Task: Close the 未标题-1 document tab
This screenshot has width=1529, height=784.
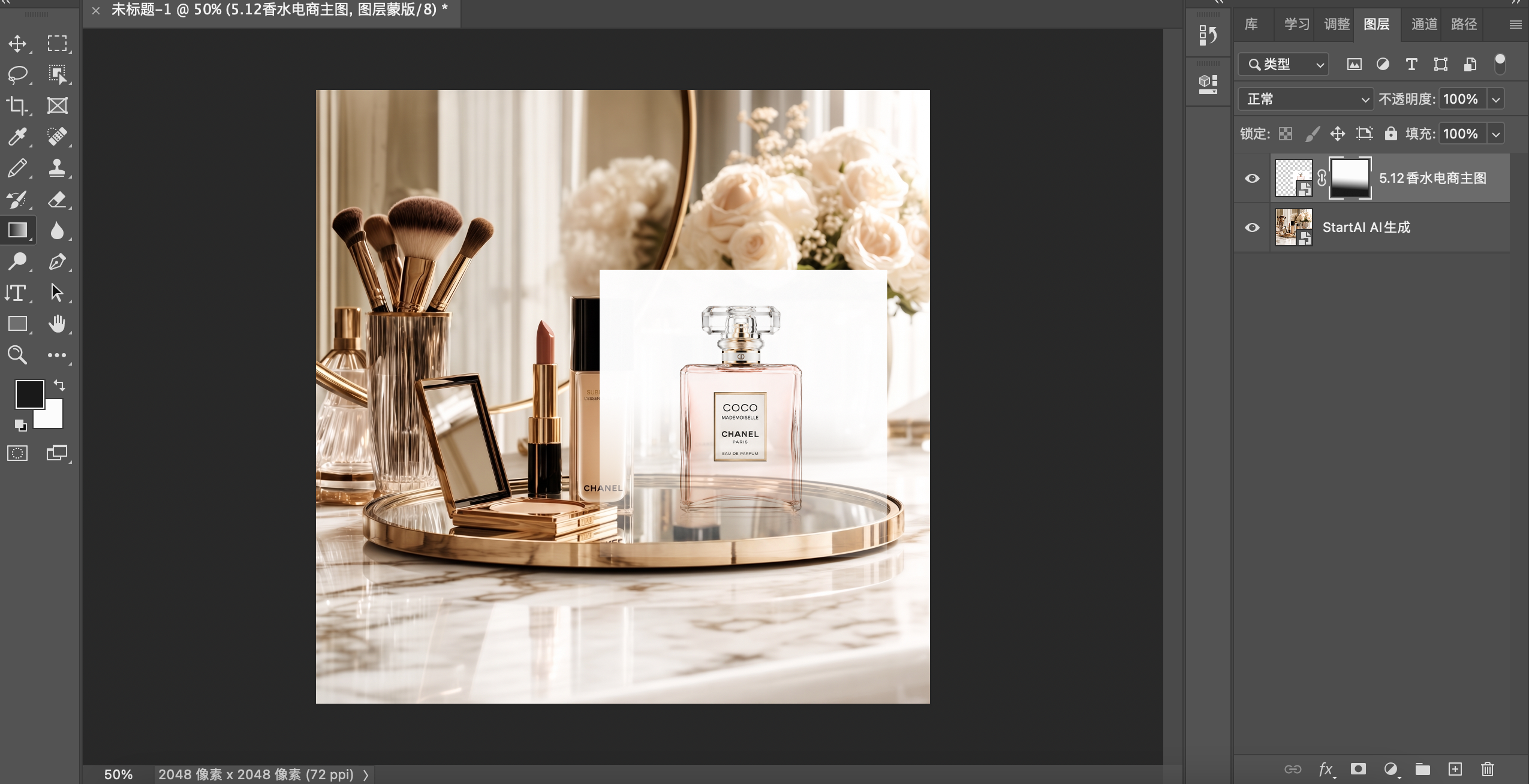Action: click(x=96, y=10)
